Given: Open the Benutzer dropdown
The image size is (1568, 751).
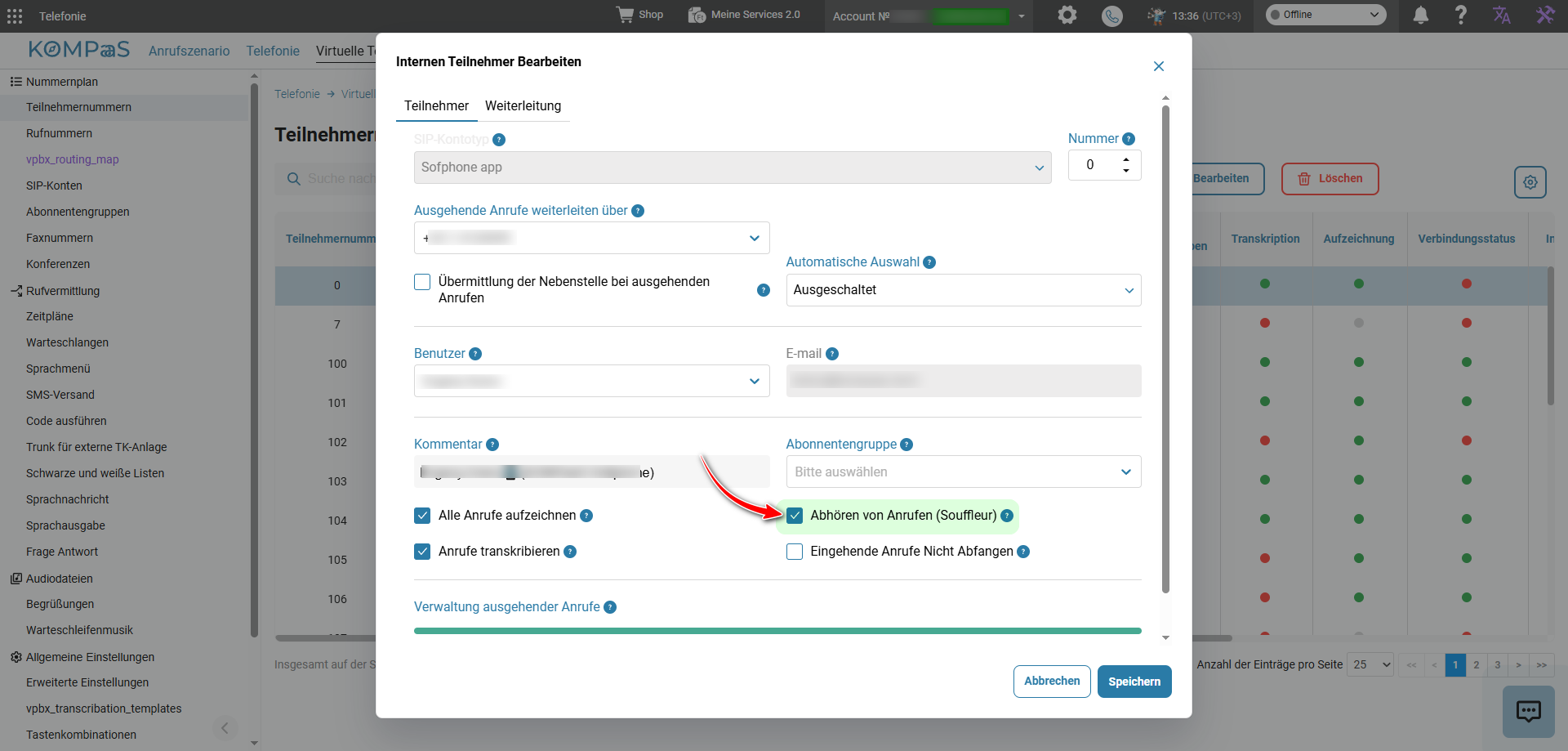Looking at the screenshot, I should pyautogui.click(x=591, y=381).
